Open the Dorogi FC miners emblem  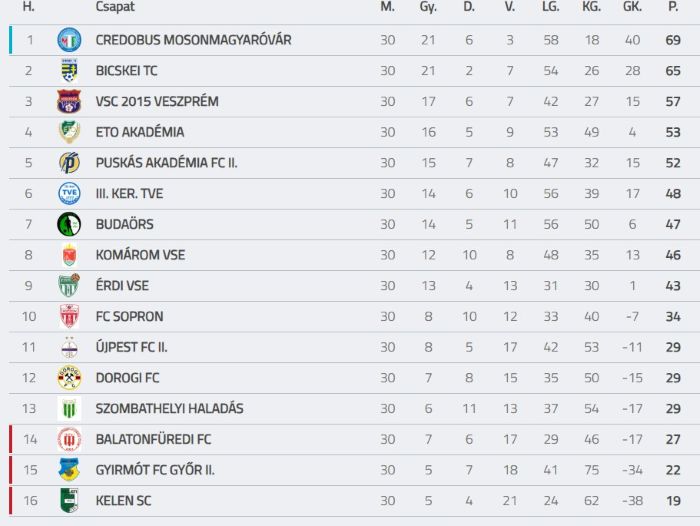[x=69, y=378]
